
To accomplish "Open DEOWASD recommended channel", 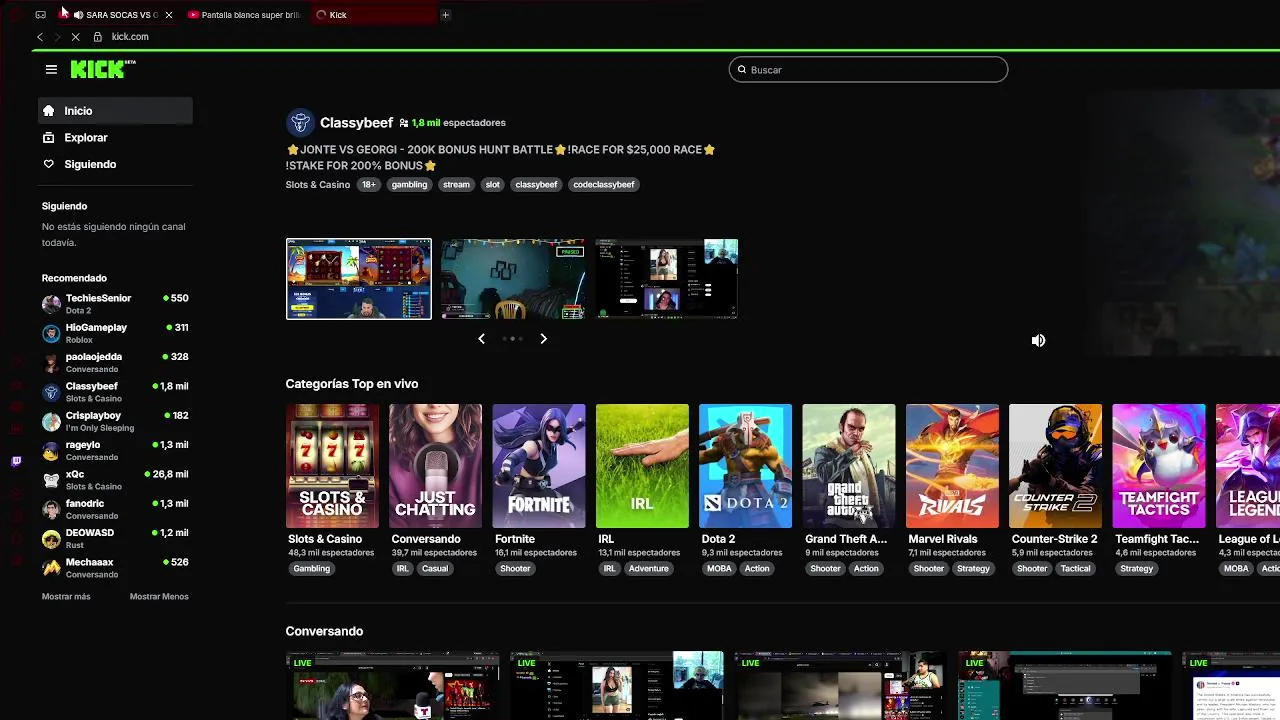I will (x=115, y=538).
